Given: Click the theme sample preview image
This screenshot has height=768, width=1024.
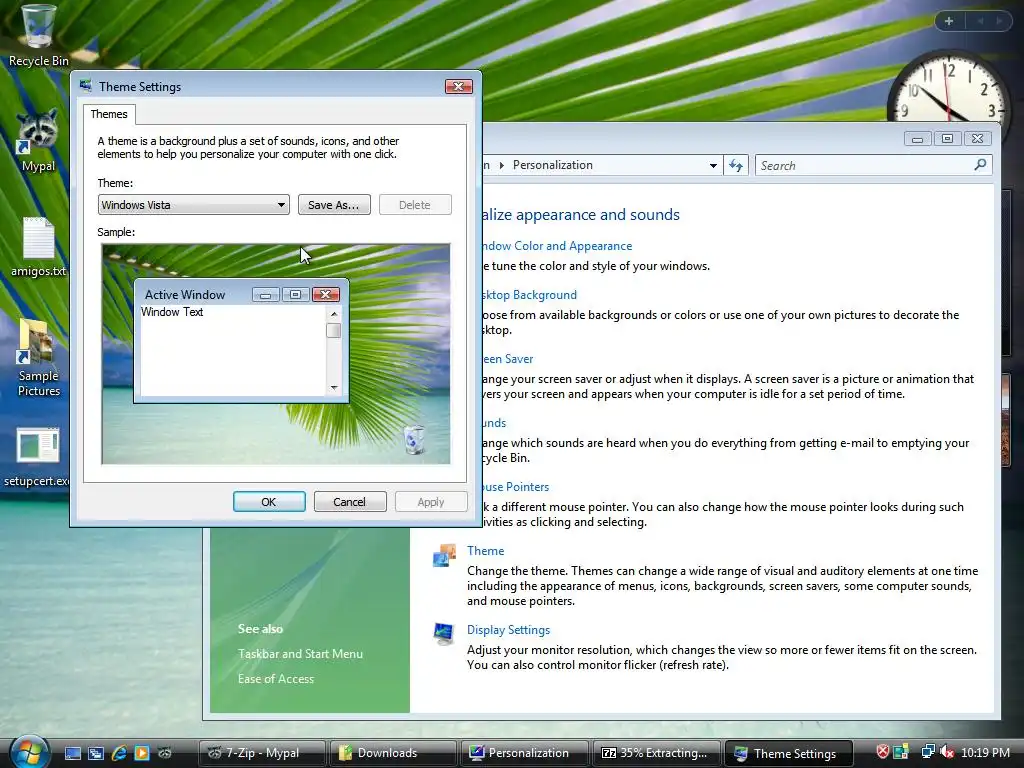Looking at the screenshot, I should [x=276, y=354].
